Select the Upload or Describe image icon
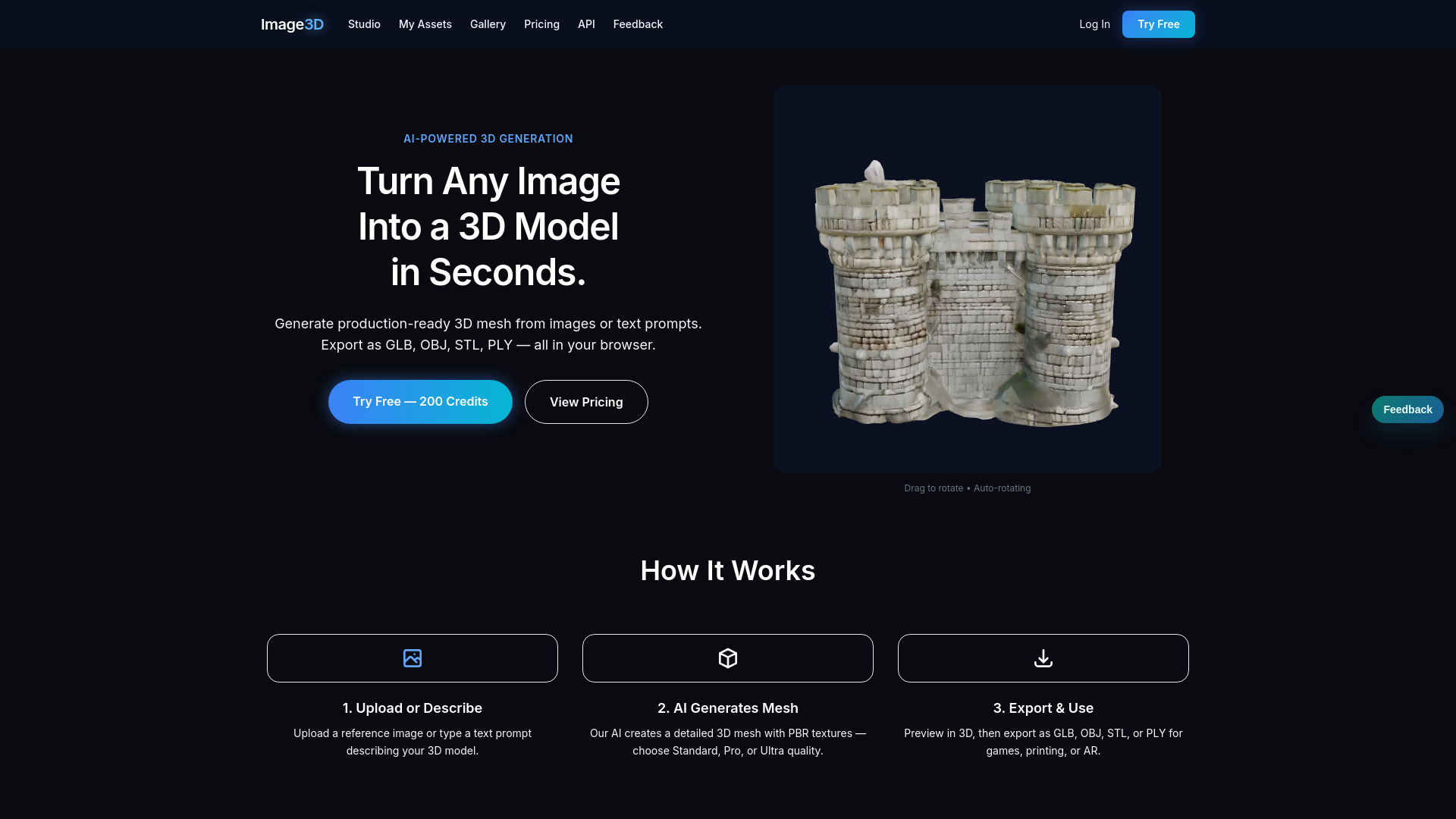The width and height of the screenshot is (1456, 819). tap(412, 657)
